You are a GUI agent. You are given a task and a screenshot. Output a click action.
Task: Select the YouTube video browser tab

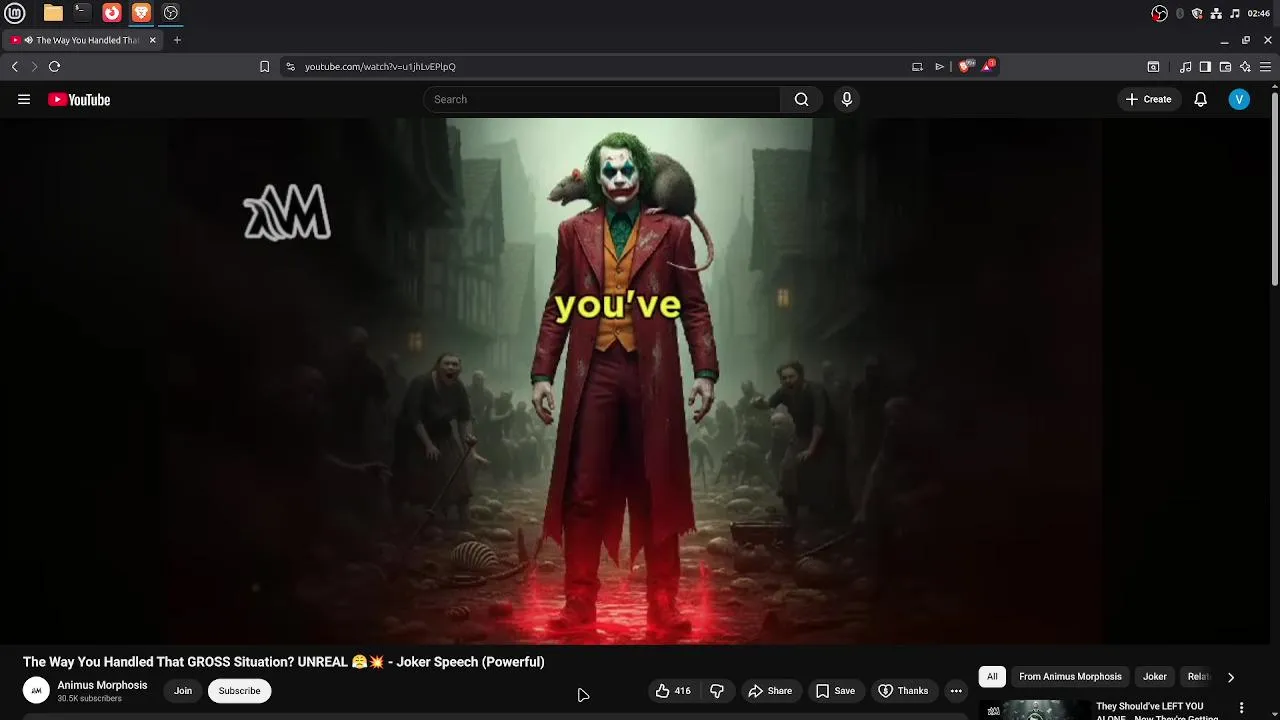[82, 40]
